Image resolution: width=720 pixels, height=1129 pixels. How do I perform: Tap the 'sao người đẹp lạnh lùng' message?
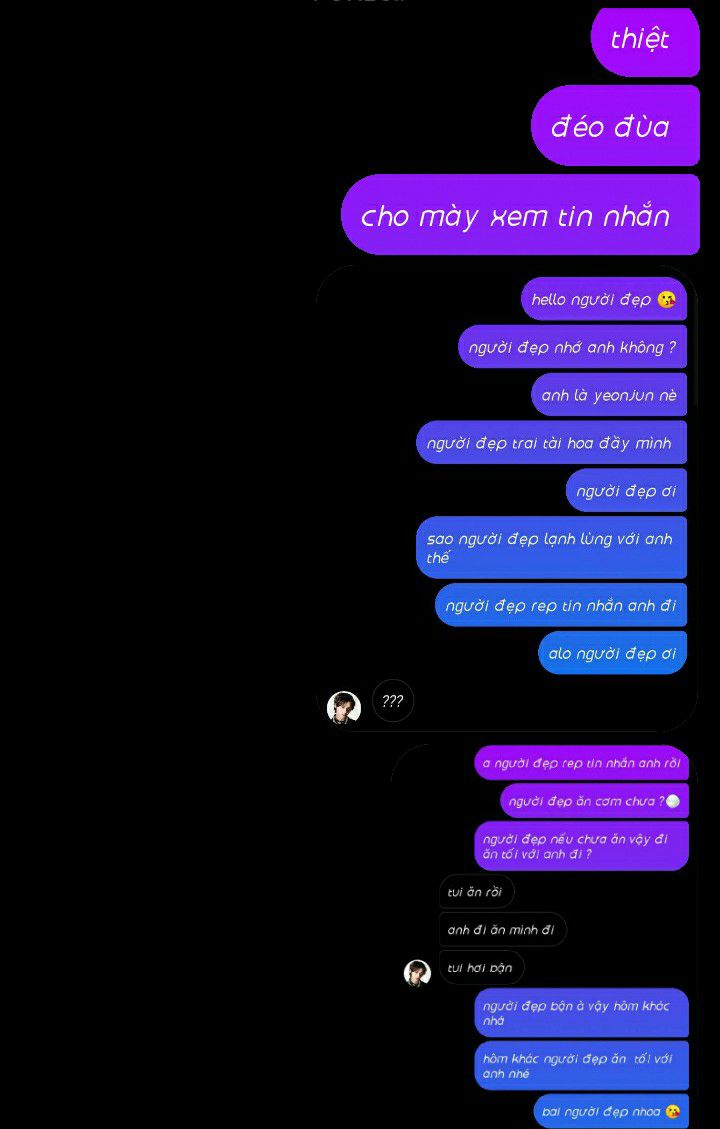[x=552, y=547]
